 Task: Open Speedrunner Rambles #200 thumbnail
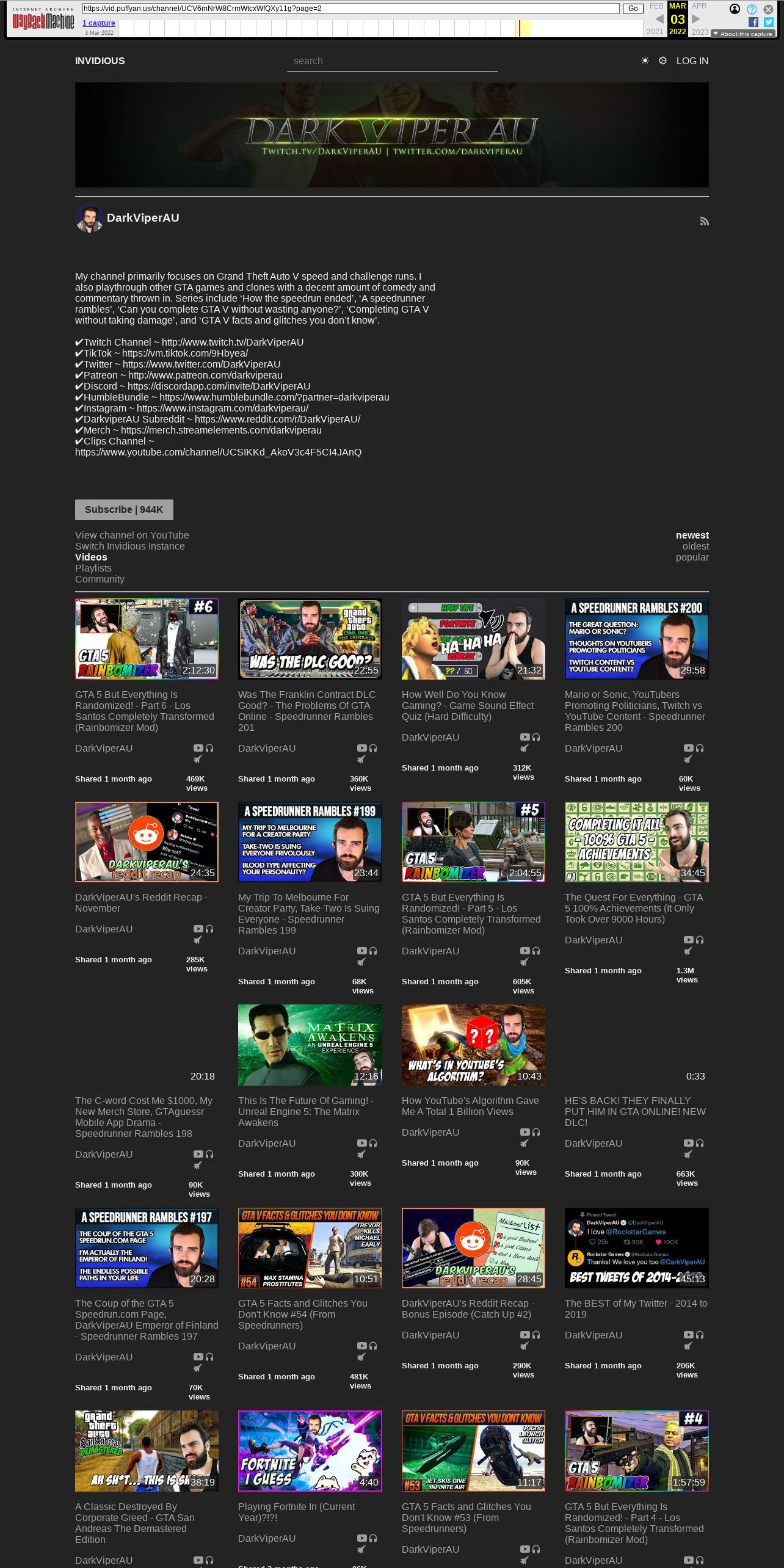coord(637,639)
